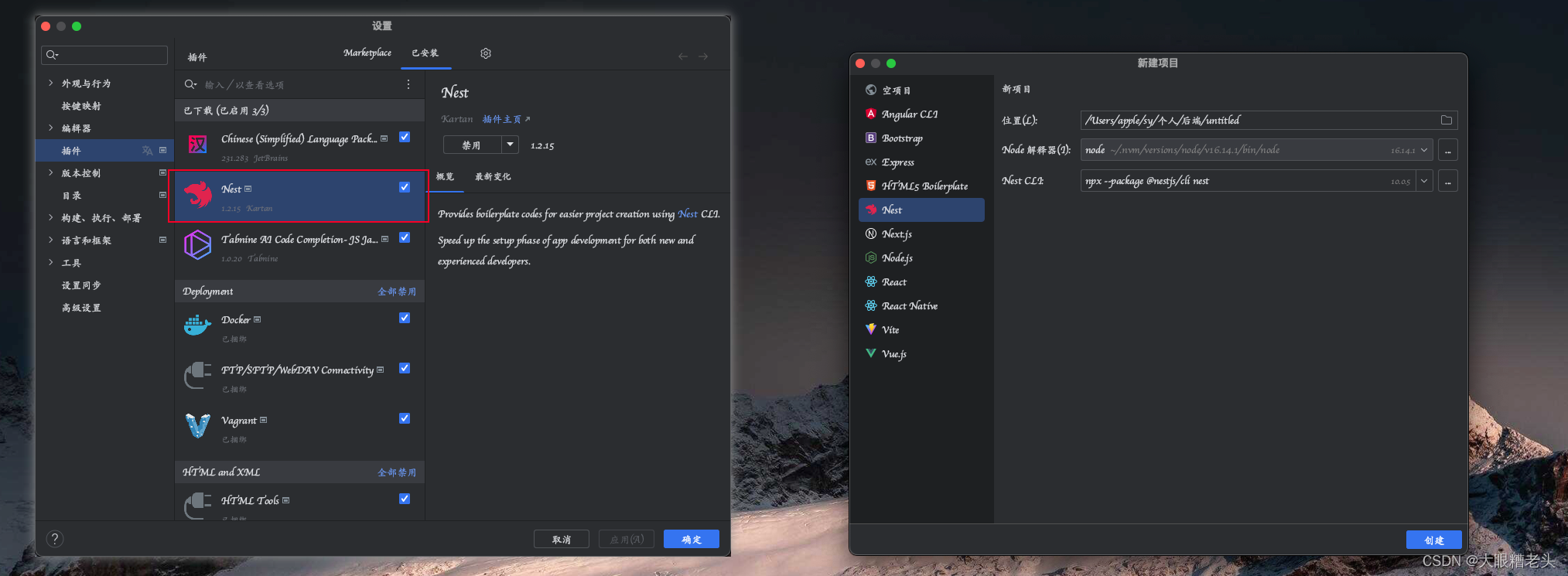Select Angular CLI project type
Screen dimensions: 1568x576
click(921, 114)
